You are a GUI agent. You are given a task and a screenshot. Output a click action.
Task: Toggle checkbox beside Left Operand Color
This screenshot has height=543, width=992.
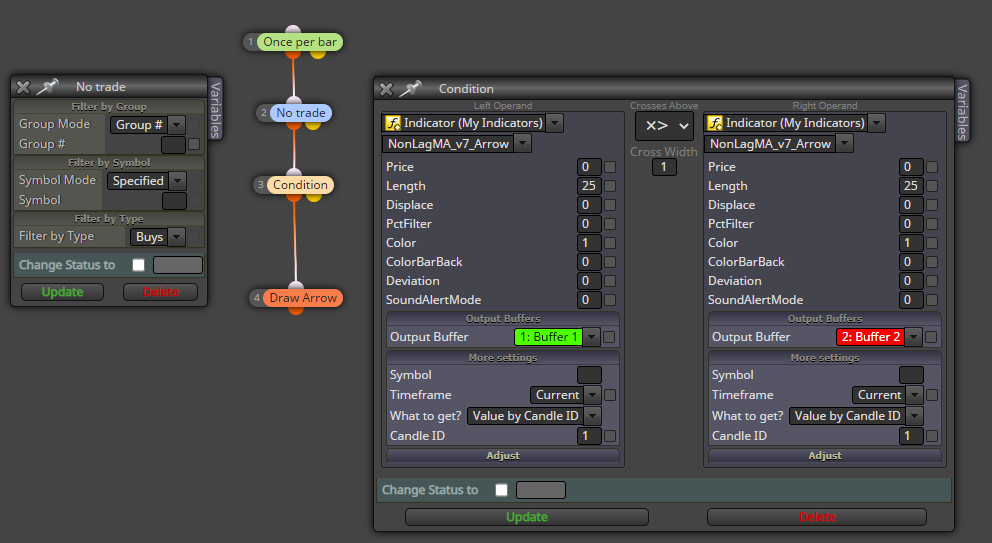tap(610, 243)
